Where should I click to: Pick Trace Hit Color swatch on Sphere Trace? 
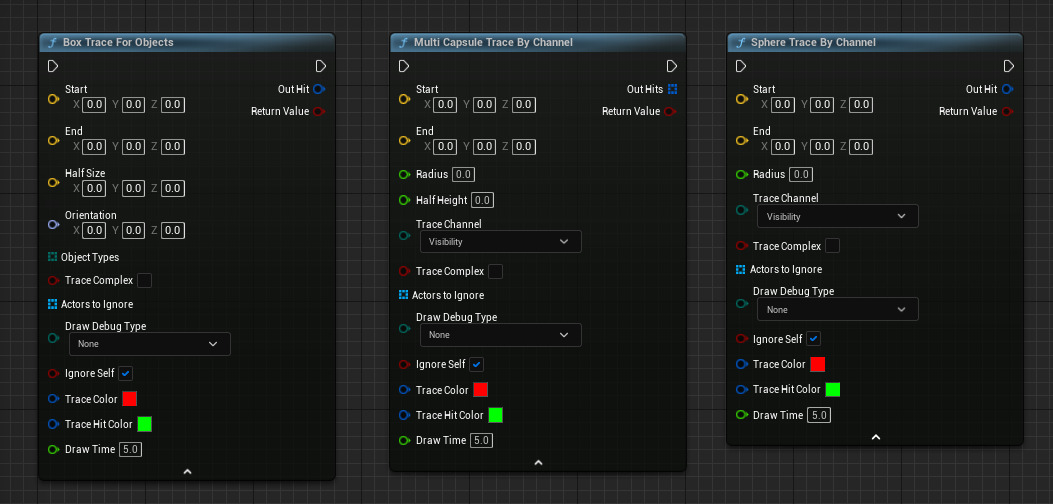coord(833,390)
